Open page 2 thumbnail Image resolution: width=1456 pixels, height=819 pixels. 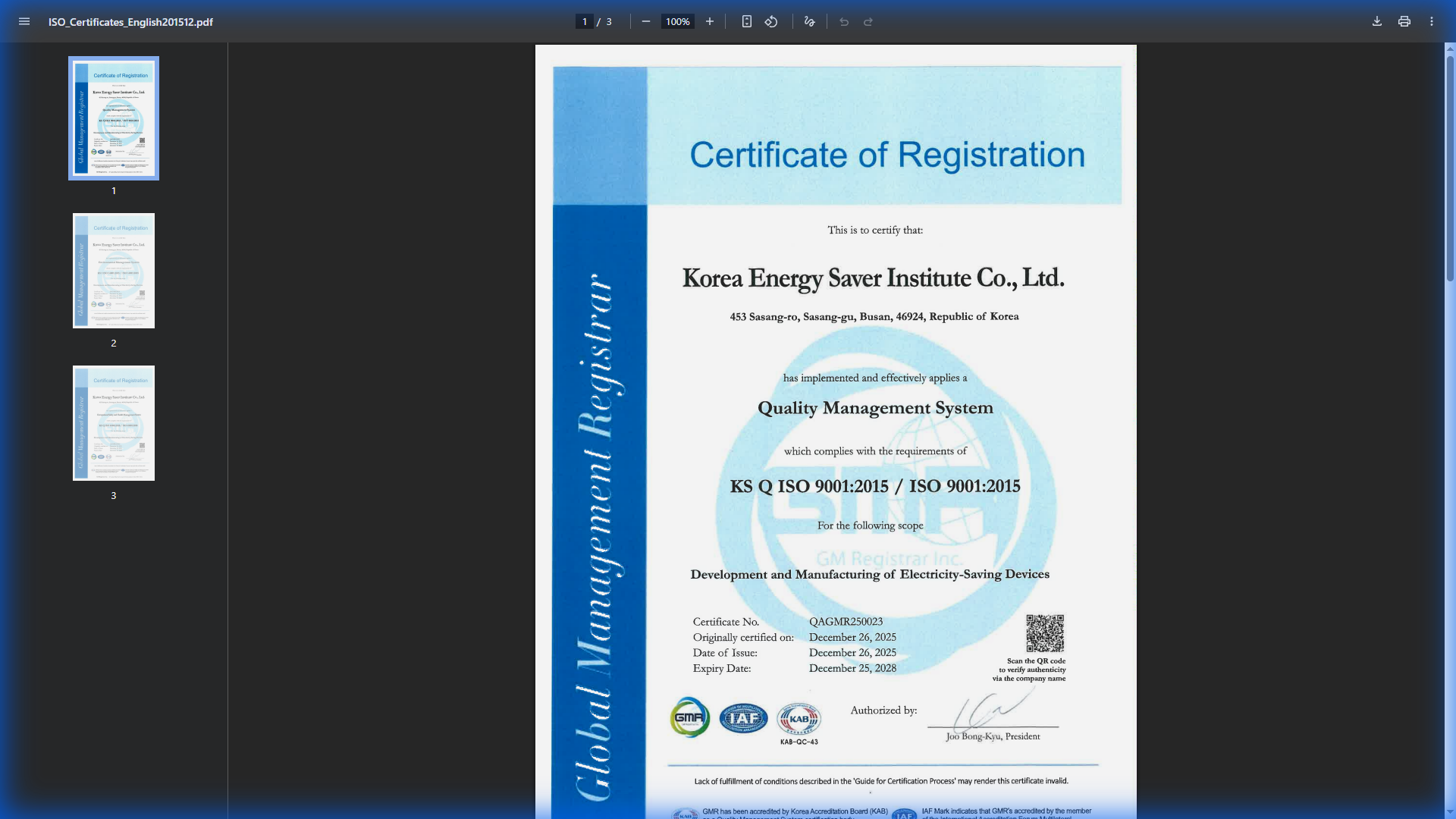(x=114, y=271)
